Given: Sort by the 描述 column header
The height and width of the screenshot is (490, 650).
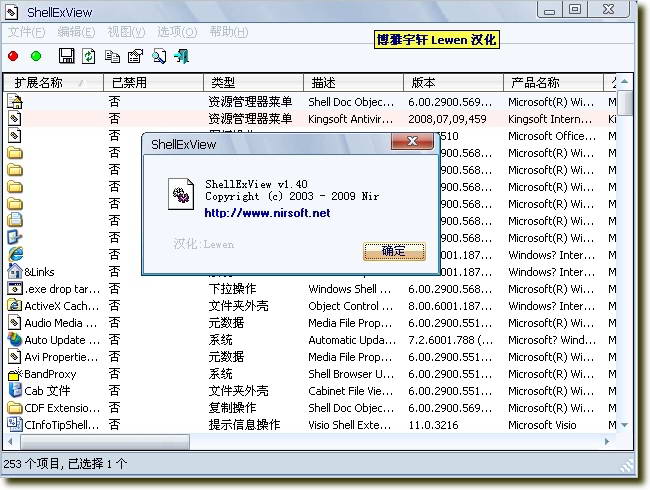Looking at the screenshot, I should [354, 82].
